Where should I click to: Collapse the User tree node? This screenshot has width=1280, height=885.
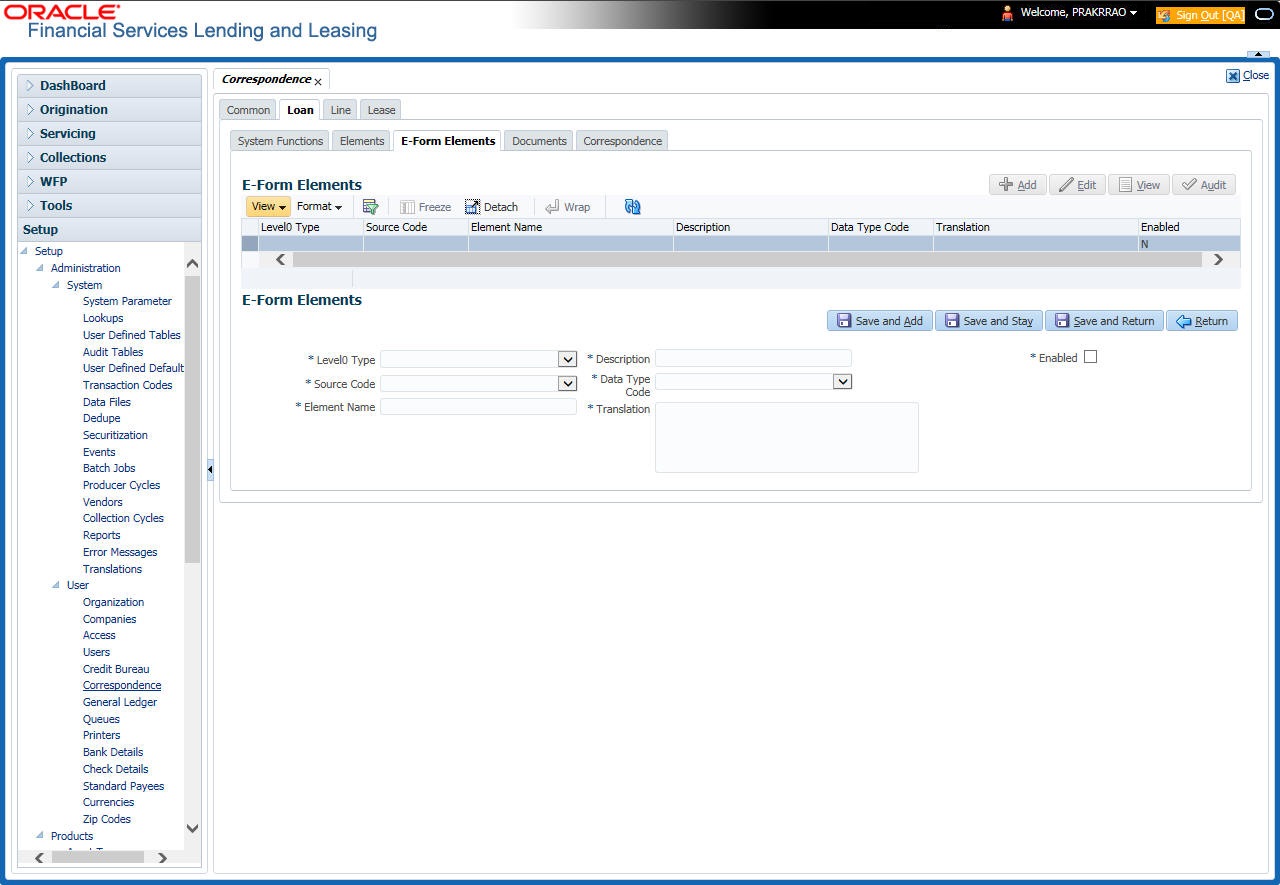pos(56,585)
